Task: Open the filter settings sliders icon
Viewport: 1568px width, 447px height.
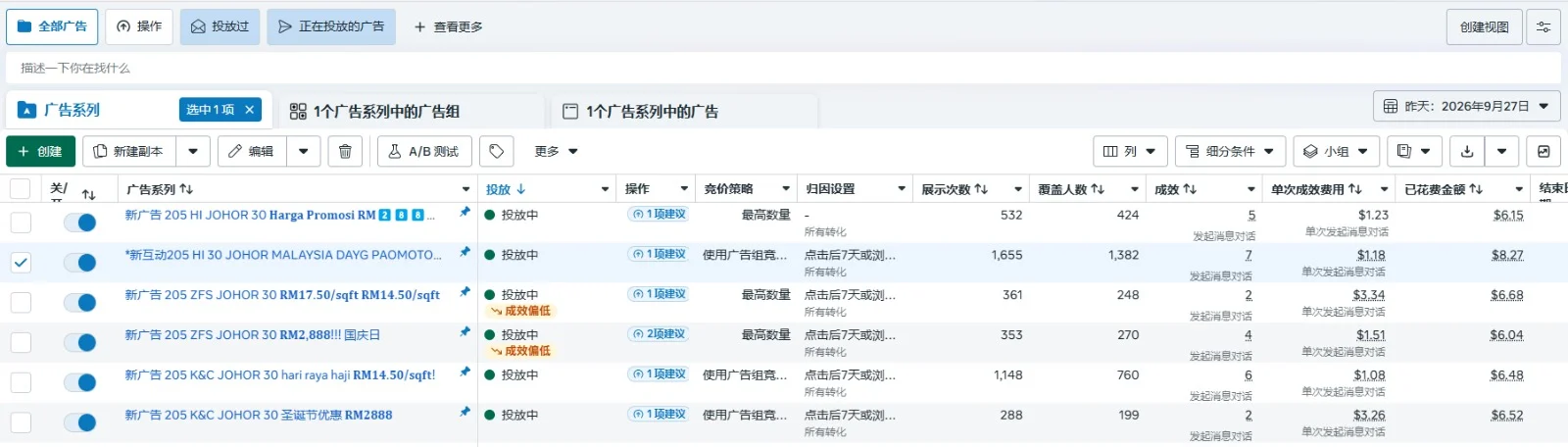Action: click(x=1543, y=26)
